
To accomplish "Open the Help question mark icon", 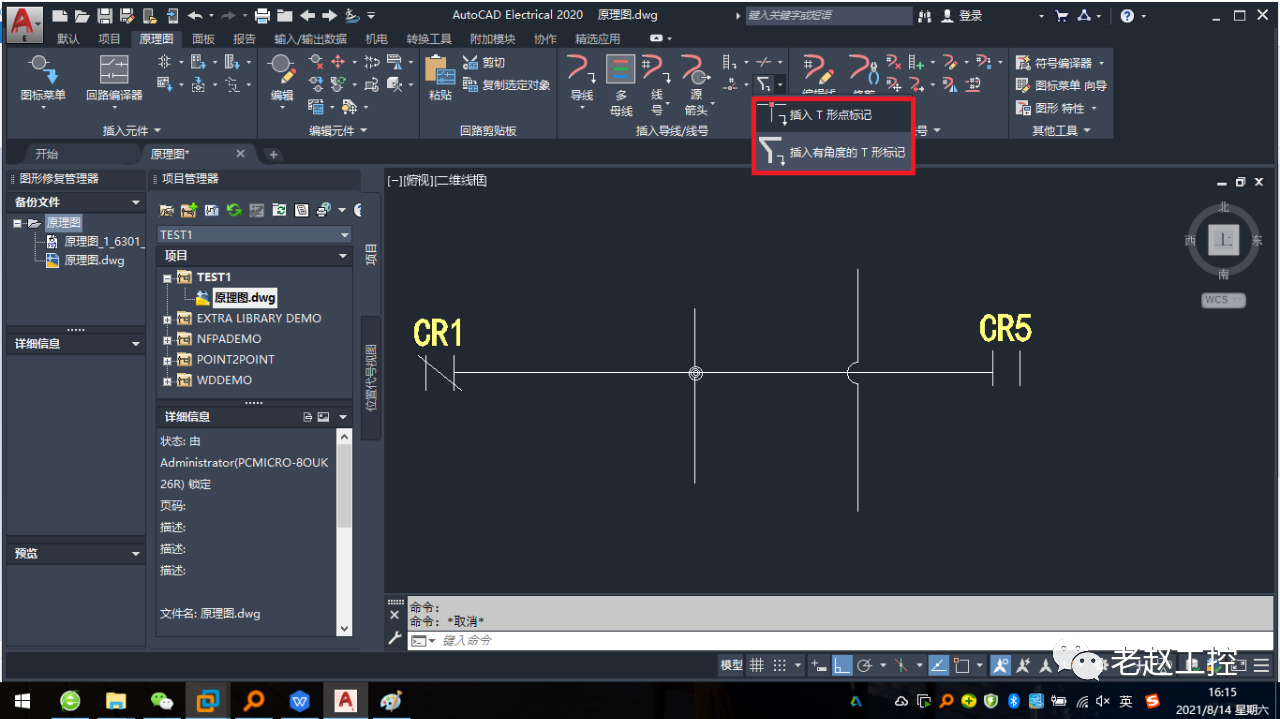I will click(x=1127, y=16).
